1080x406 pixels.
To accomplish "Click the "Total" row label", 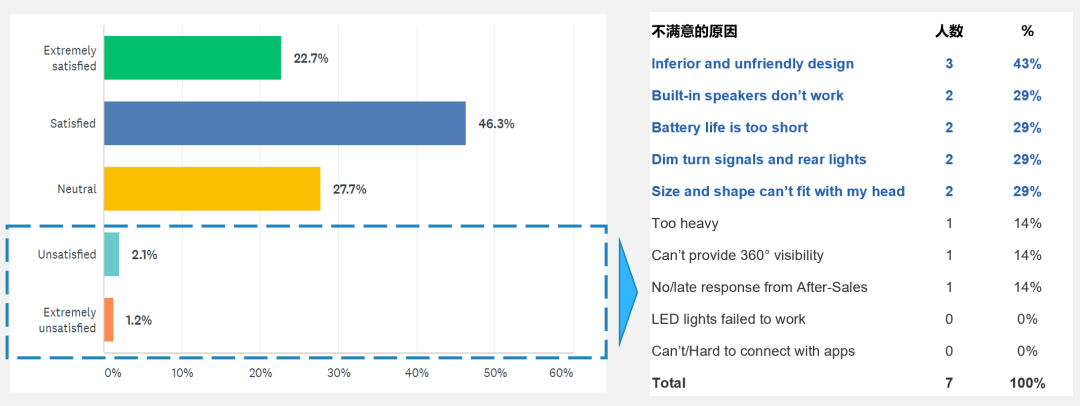I will [669, 383].
